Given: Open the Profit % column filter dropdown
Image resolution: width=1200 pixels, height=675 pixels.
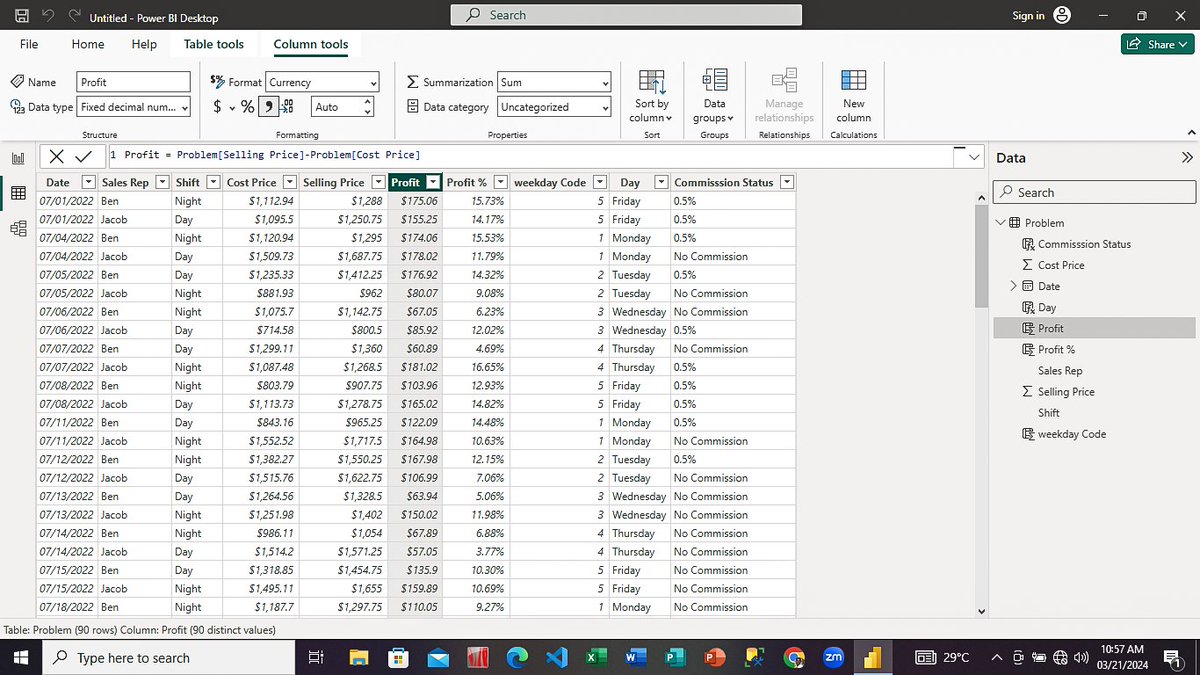Looking at the screenshot, I should [x=501, y=182].
